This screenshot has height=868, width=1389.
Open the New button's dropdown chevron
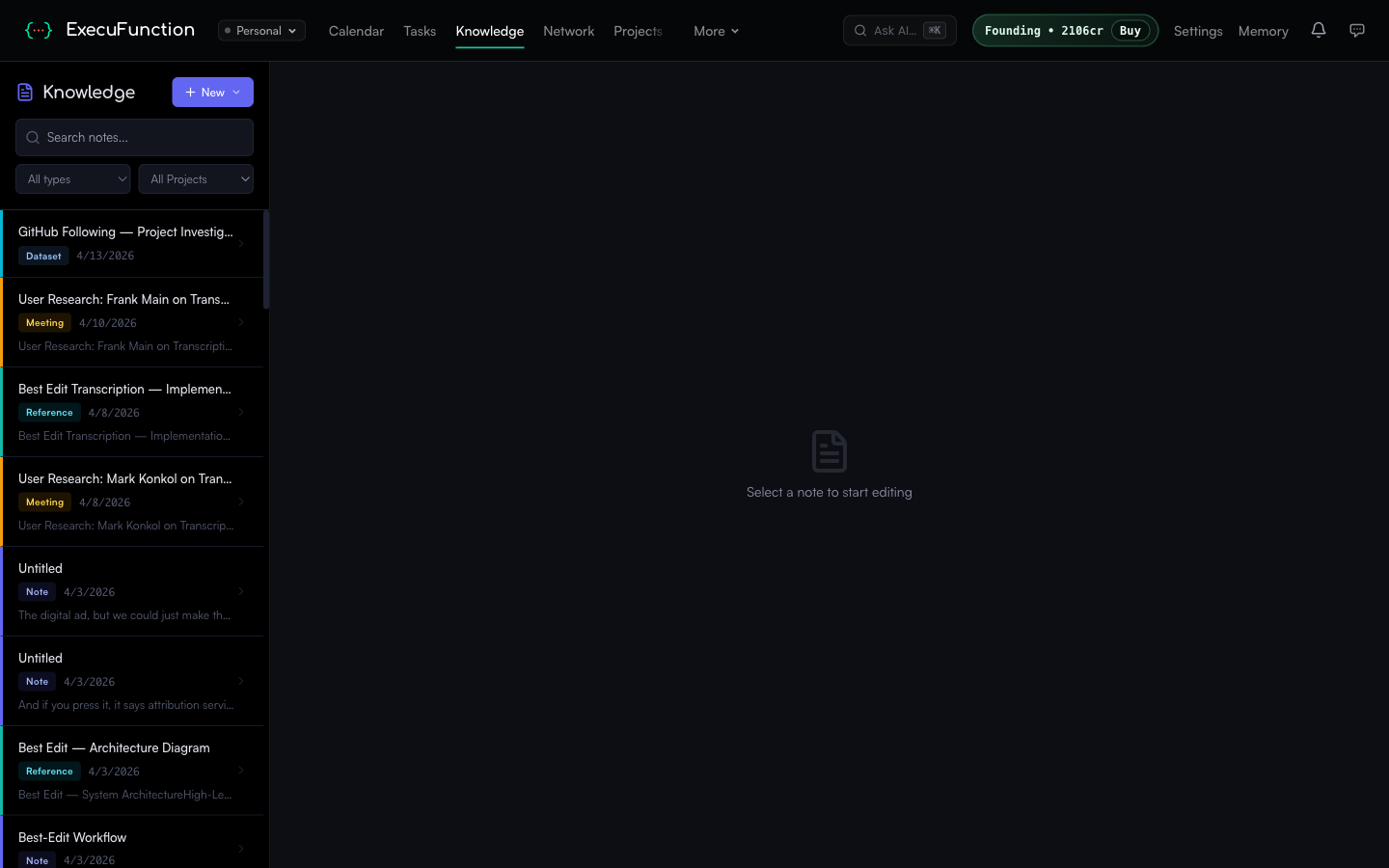(x=235, y=92)
